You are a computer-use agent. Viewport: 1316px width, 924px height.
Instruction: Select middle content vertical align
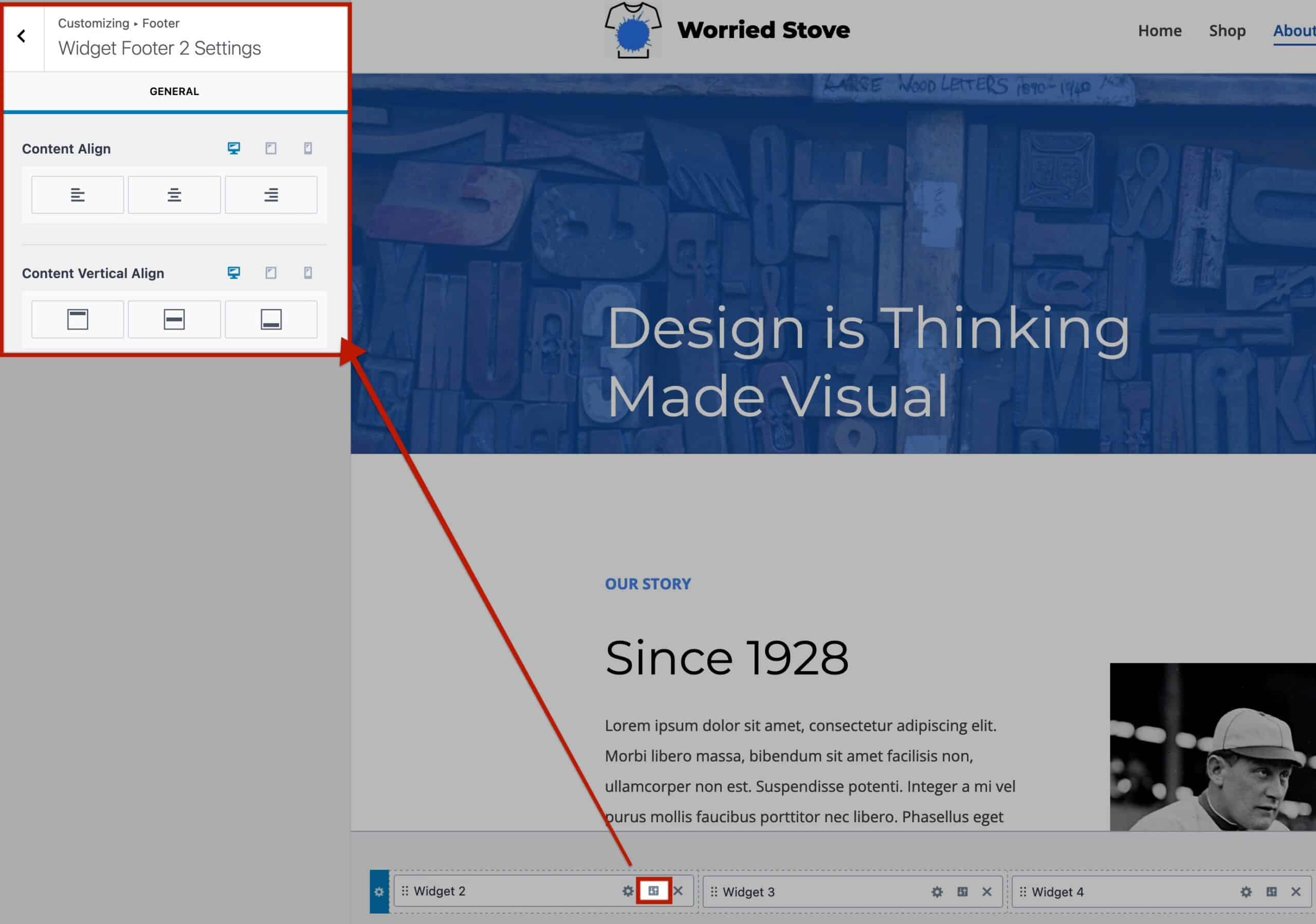(173, 318)
